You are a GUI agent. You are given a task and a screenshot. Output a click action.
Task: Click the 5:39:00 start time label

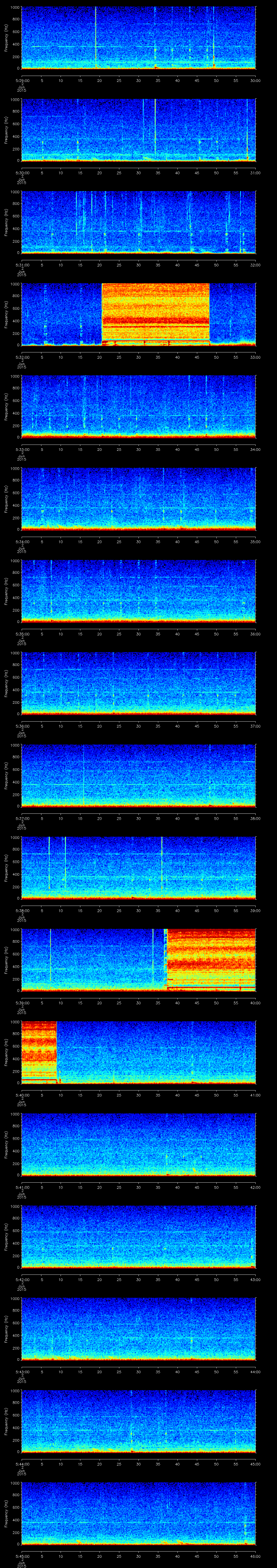(22, 1003)
